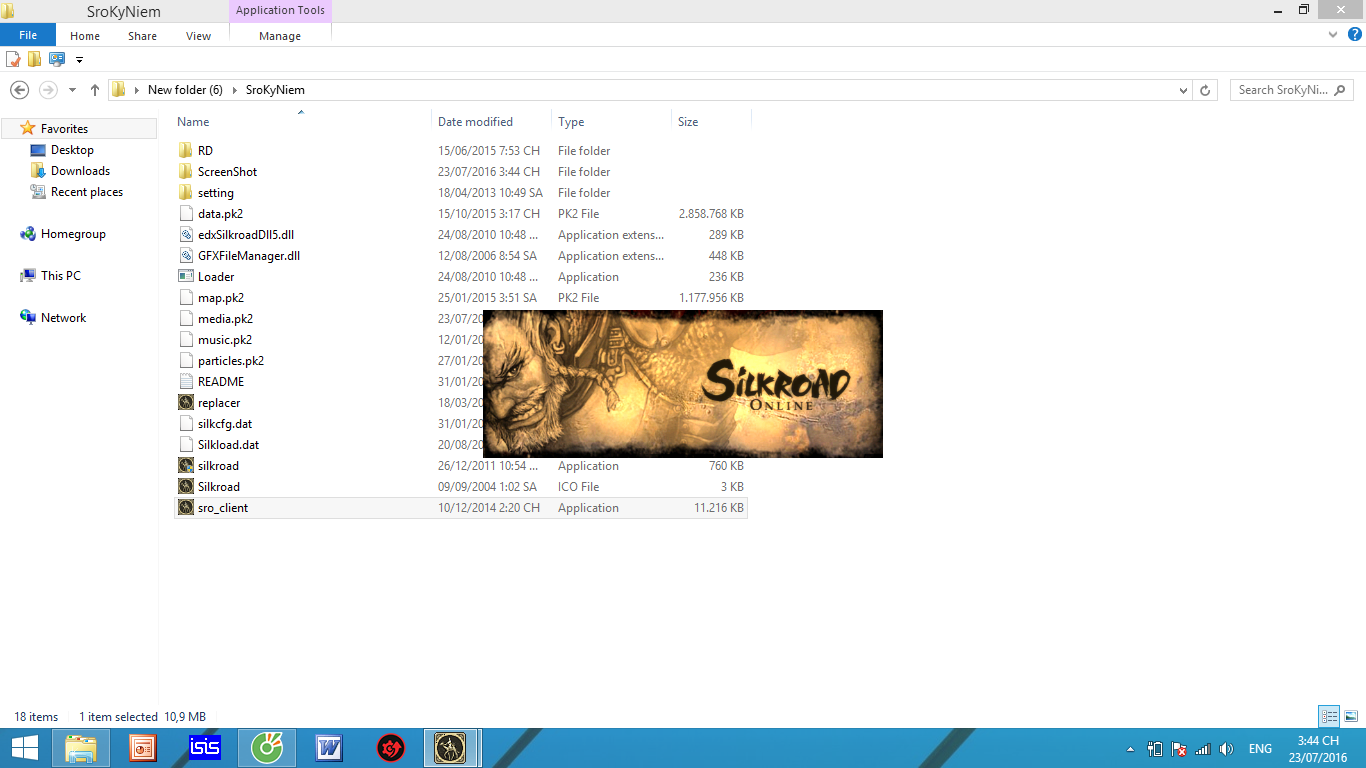1366x768 pixels.
Task: Select the Loader application icon
Action: click(185, 276)
